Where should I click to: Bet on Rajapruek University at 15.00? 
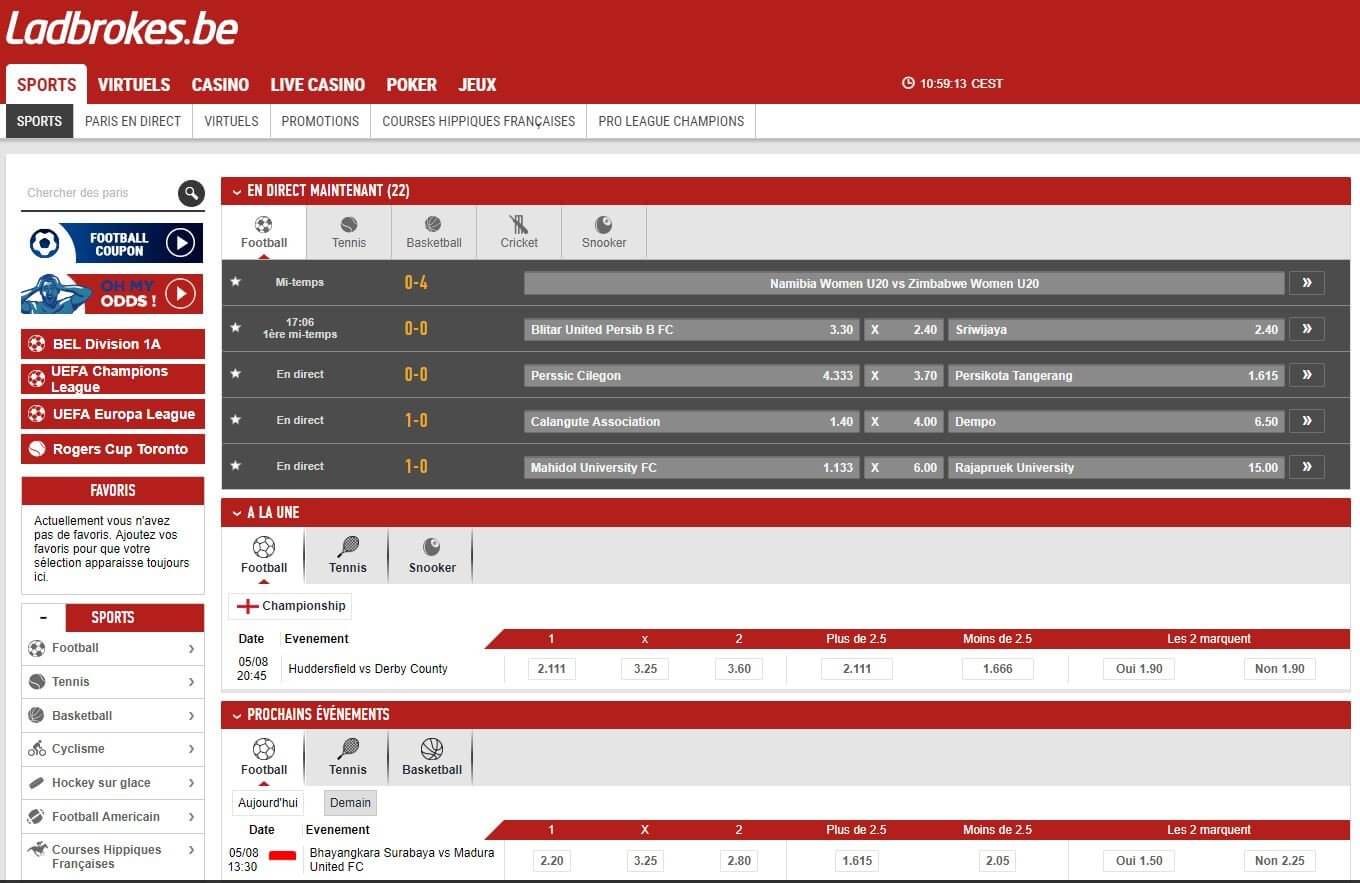(x=1115, y=467)
